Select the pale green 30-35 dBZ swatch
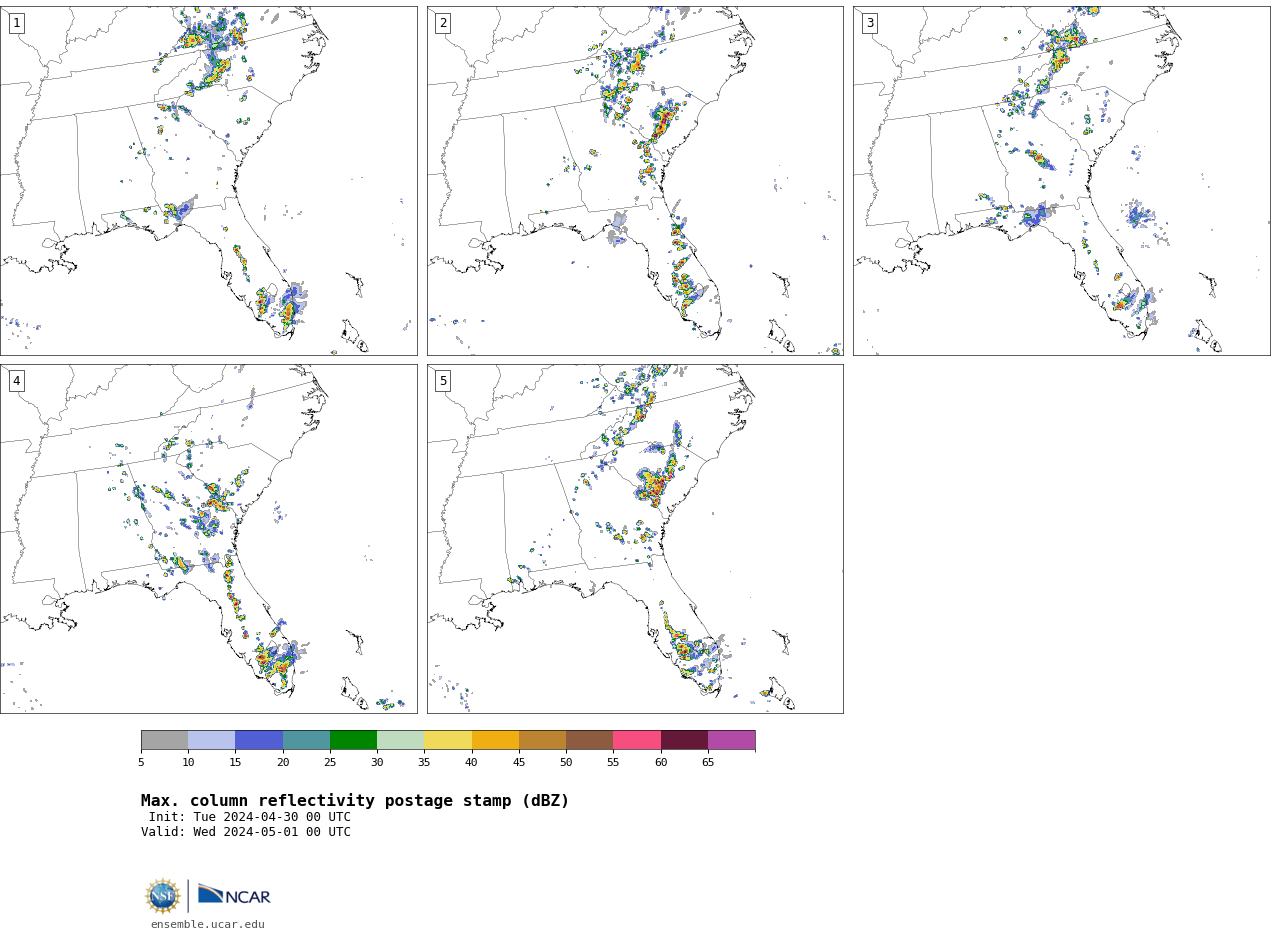 point(400,740)
